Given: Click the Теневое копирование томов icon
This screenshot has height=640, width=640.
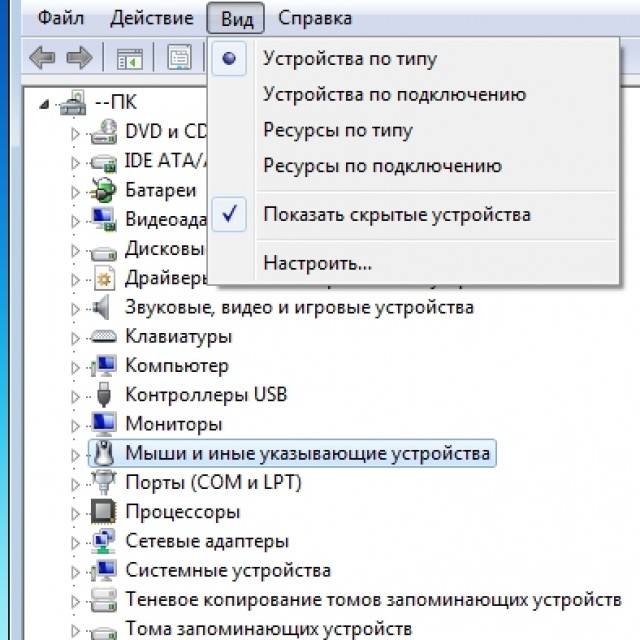Looking at the screenshot, I should [x=104, y=600].
